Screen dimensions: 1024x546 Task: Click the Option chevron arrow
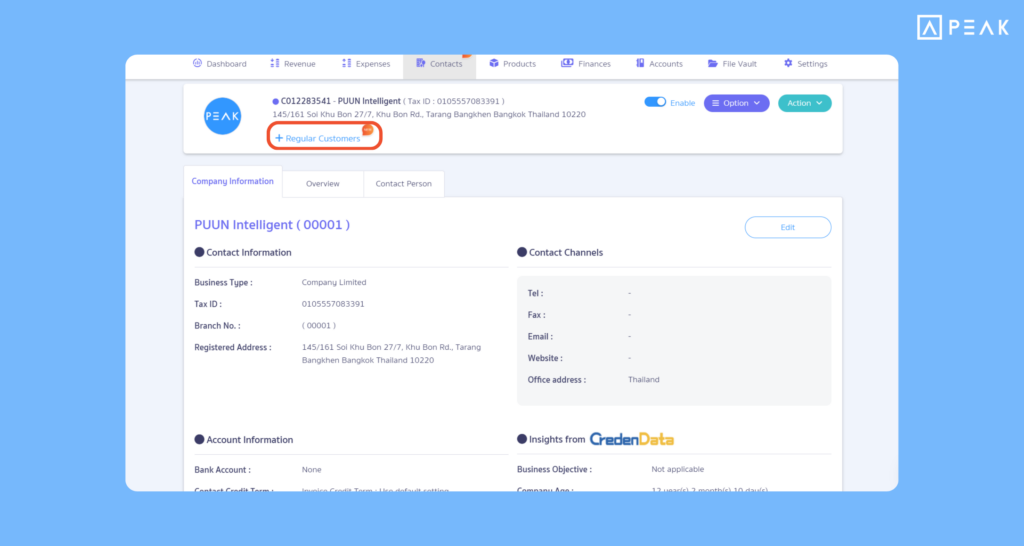tap(757, 103)
